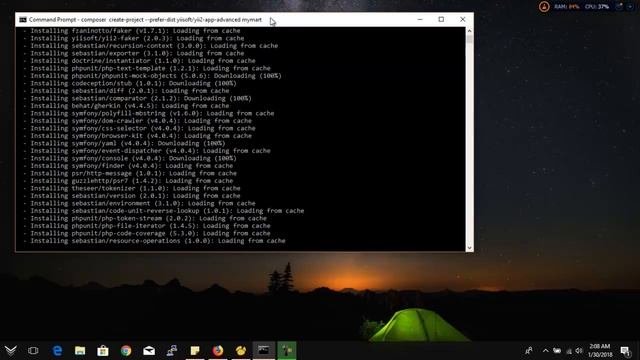Open File Explorer from the taskbar
The image size is (640, 360).
point(80,351)
